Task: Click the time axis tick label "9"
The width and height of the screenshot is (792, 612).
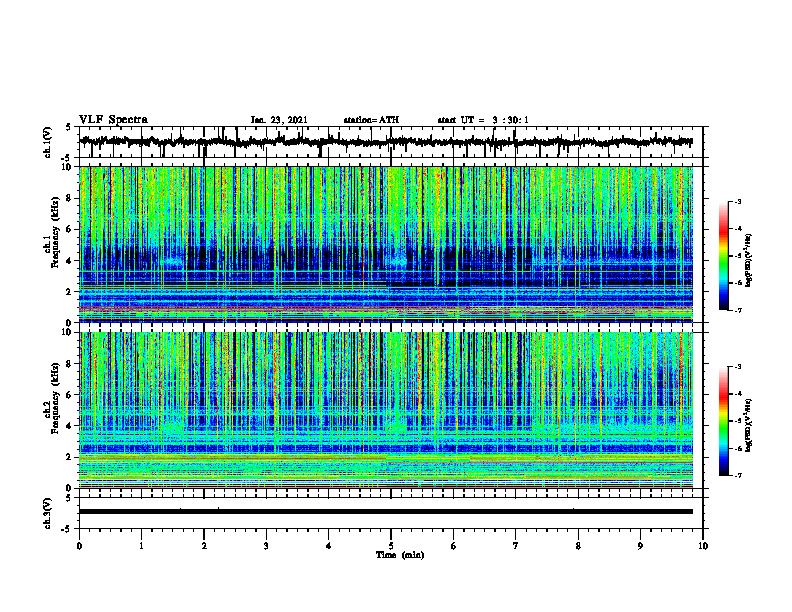Action: point(640,546)
